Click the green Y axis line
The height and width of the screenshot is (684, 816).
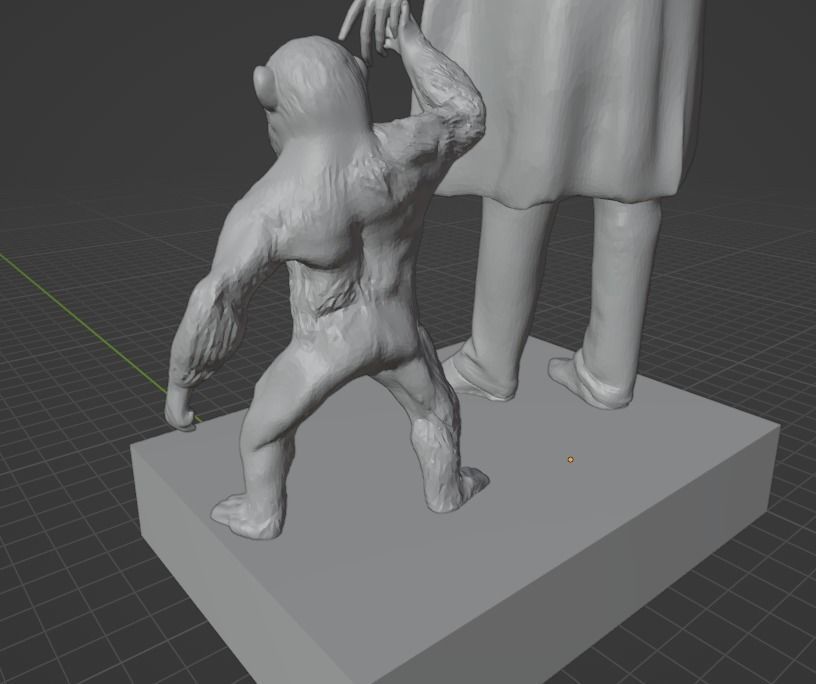[83, 322]
